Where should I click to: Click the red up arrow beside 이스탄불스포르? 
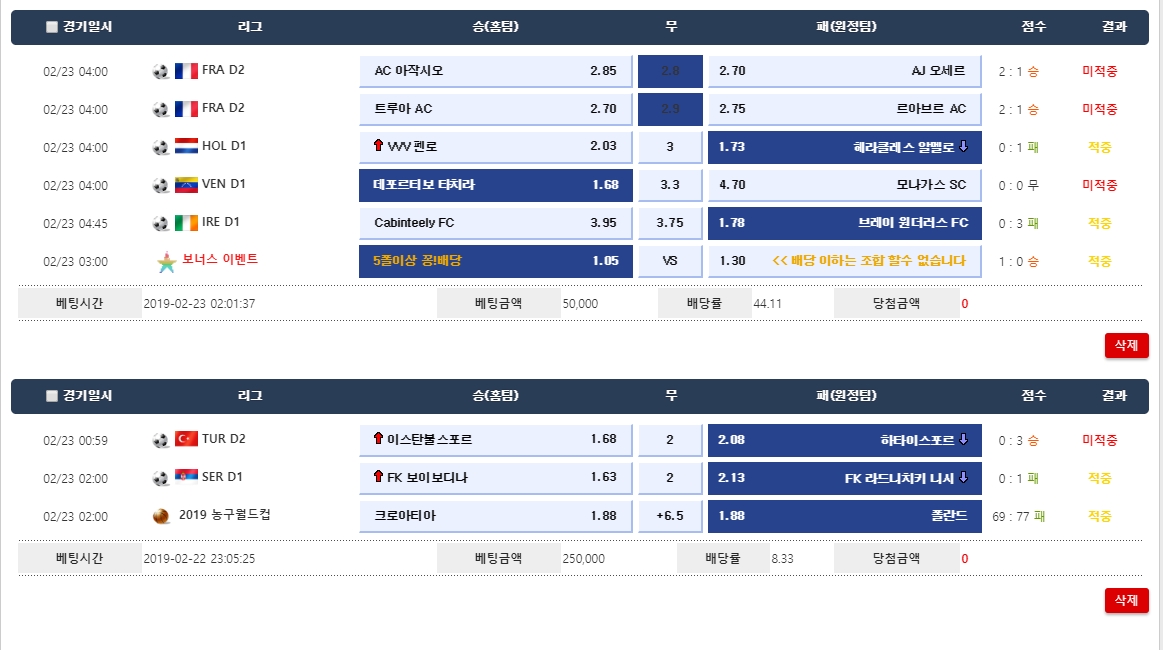pyautogui.click(x=378, y=439)
